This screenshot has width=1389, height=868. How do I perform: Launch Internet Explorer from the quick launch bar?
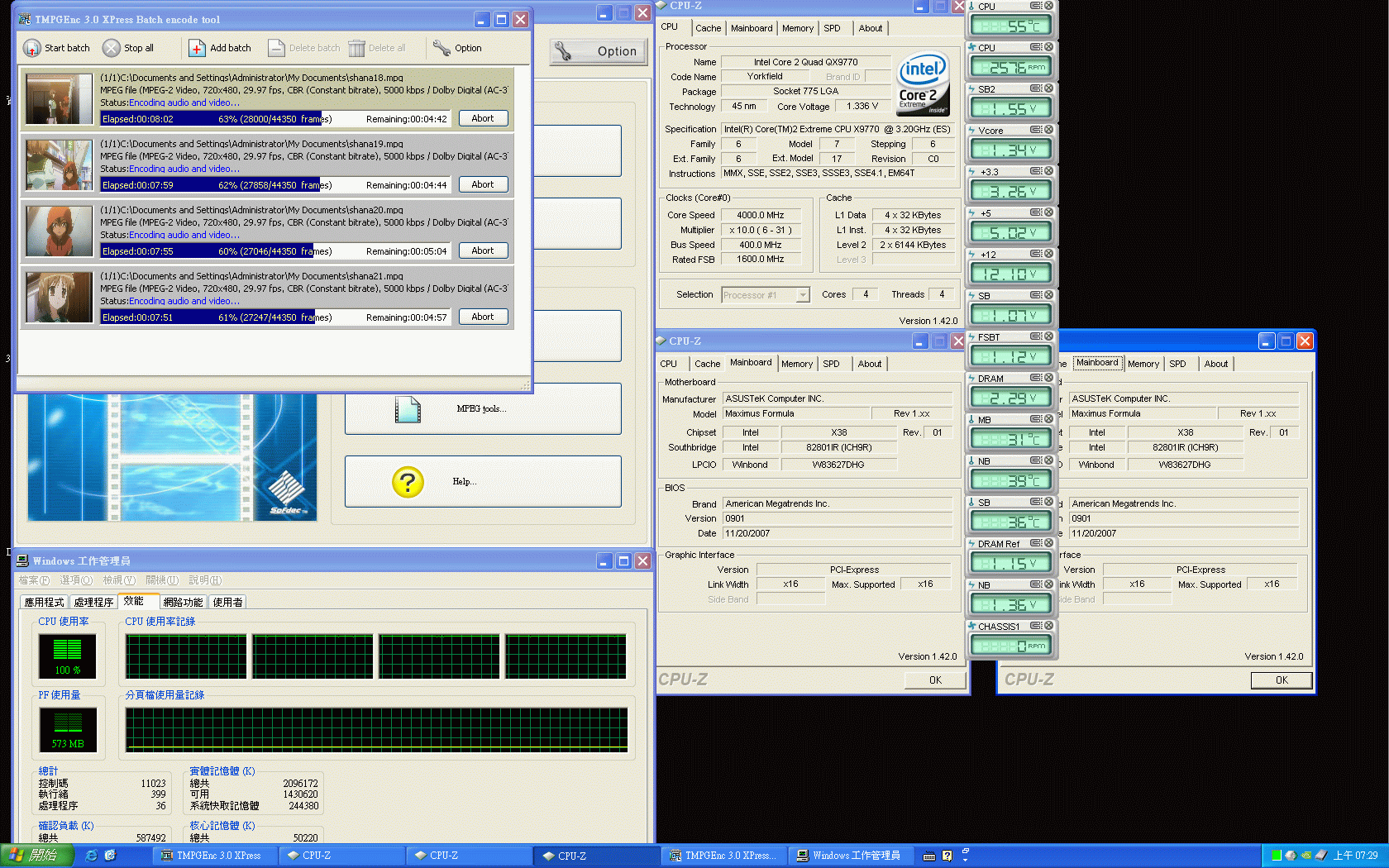point(91,856)
